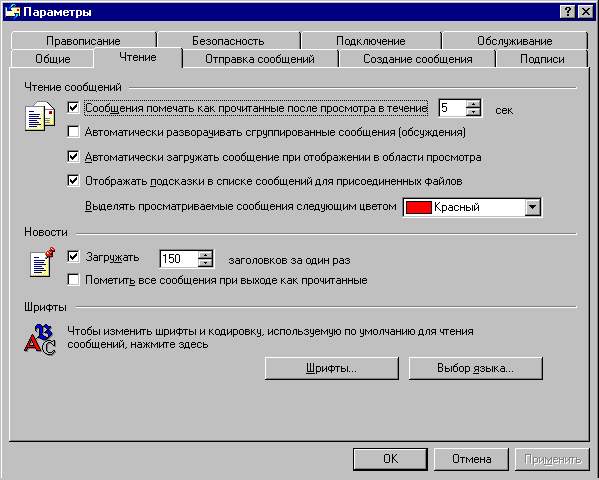Open the Красный color dropdown arrow
This screenshot has width=599, height=480.
point(533,208)
